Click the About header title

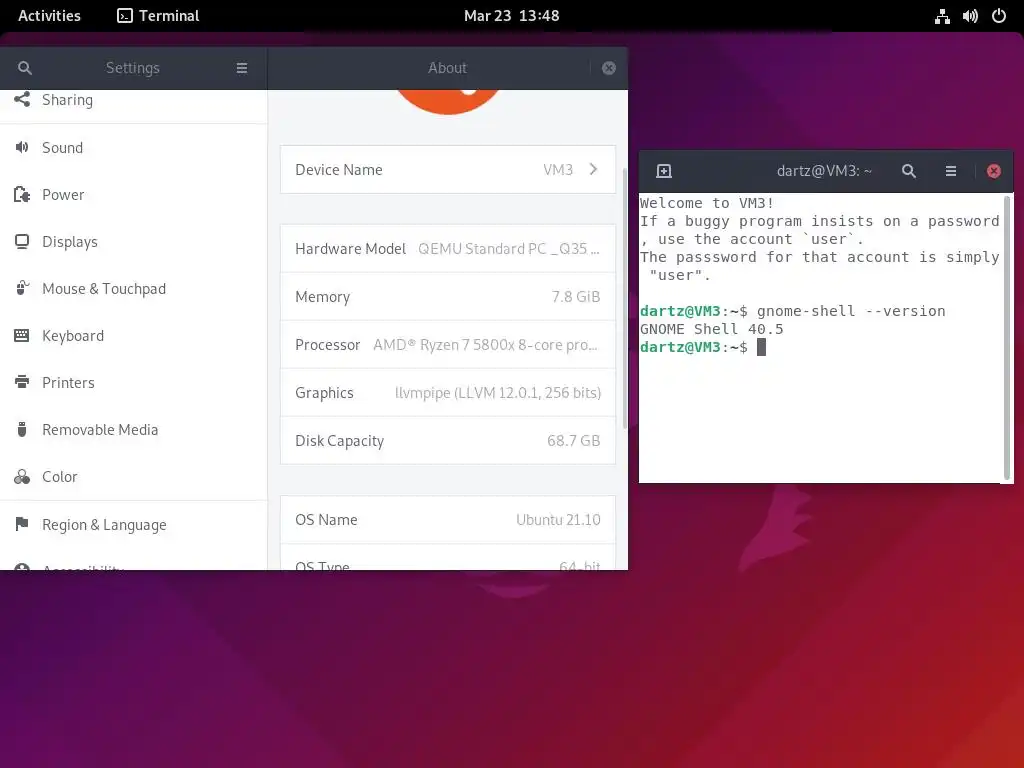(x=447, y=68)
